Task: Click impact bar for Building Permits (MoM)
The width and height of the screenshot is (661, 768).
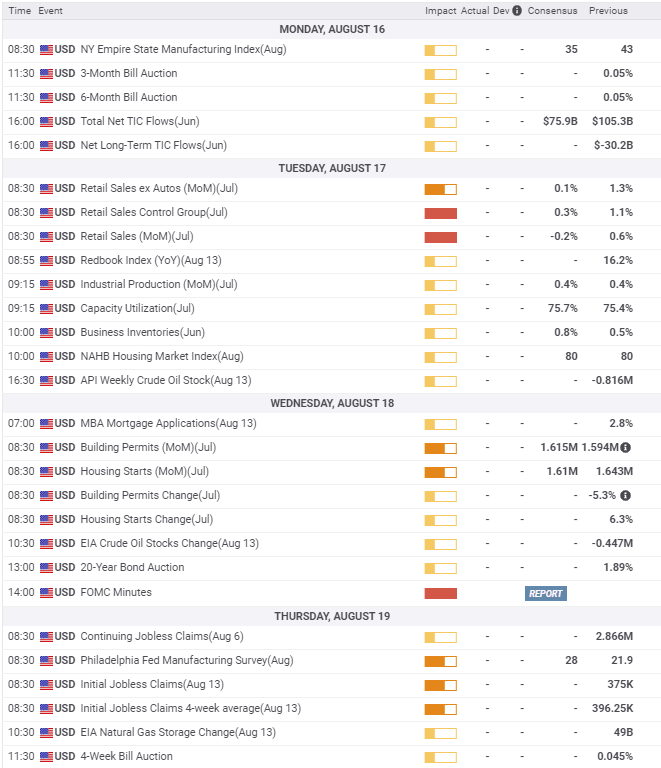Action: click(x=441, y=448)
